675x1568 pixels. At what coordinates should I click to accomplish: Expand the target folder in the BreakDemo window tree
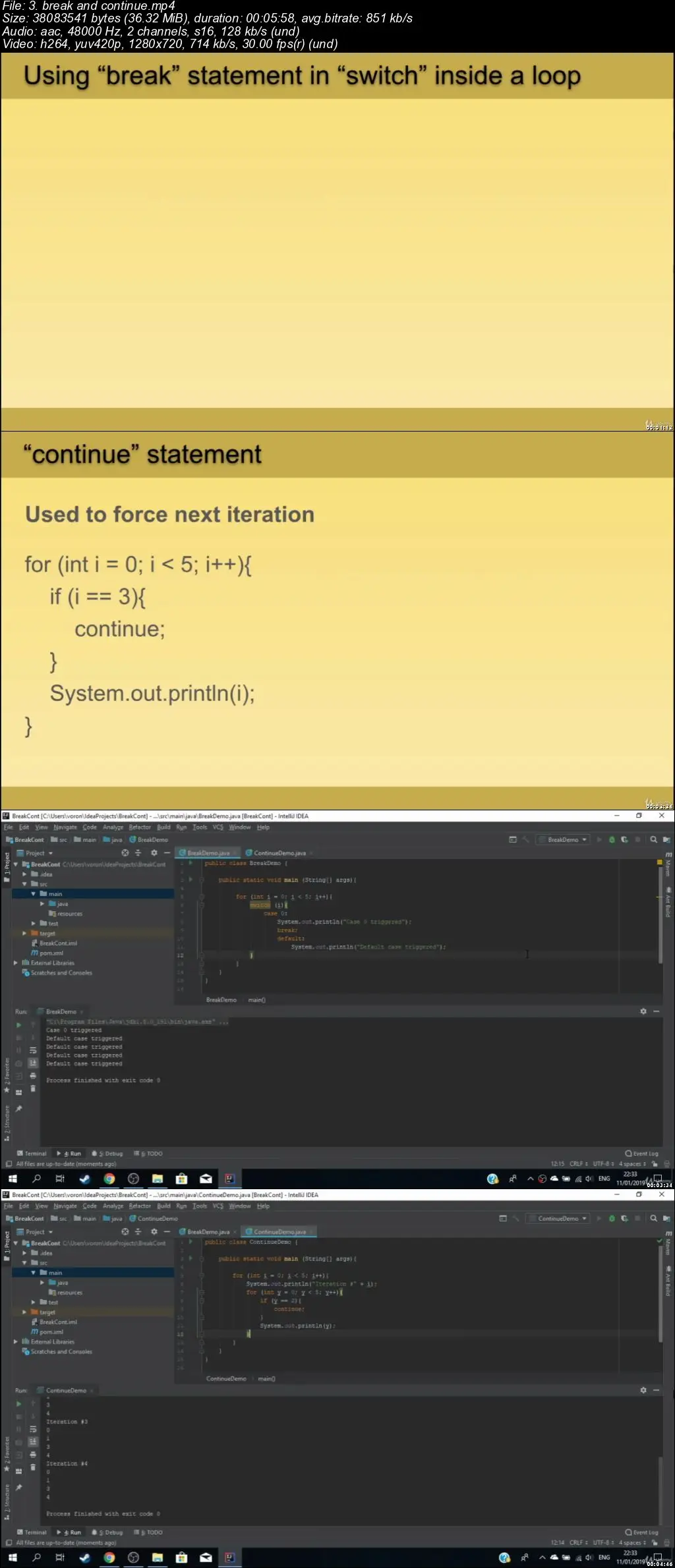click(24, 934)
